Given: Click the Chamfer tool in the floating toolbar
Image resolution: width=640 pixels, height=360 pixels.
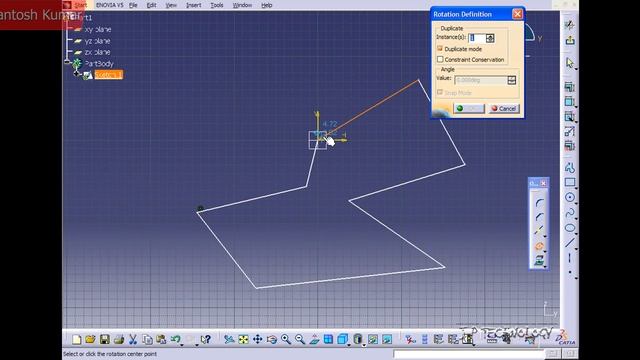Looking at the screenshot, I should (x=539, y=217).
